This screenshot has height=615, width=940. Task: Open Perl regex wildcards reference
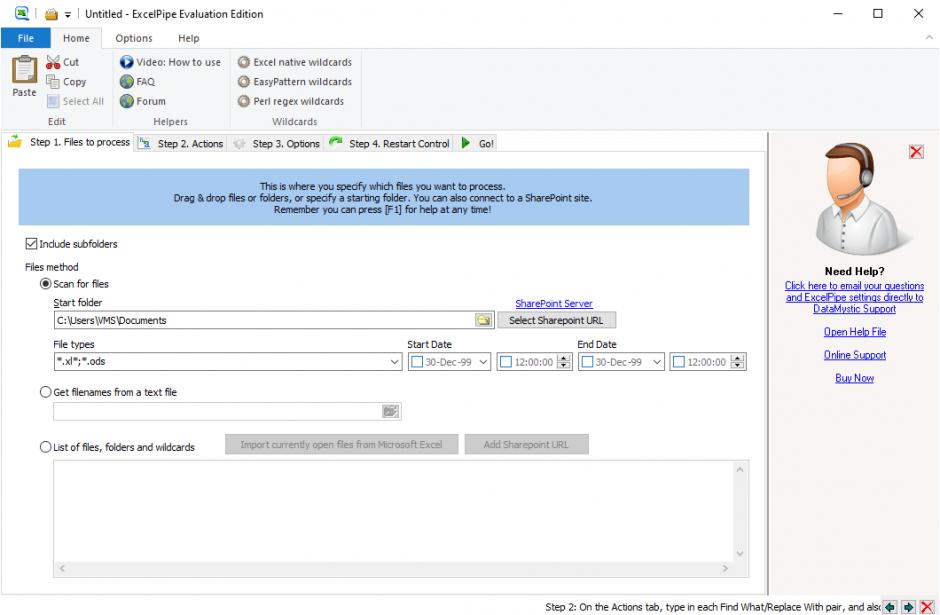point(291,101)
